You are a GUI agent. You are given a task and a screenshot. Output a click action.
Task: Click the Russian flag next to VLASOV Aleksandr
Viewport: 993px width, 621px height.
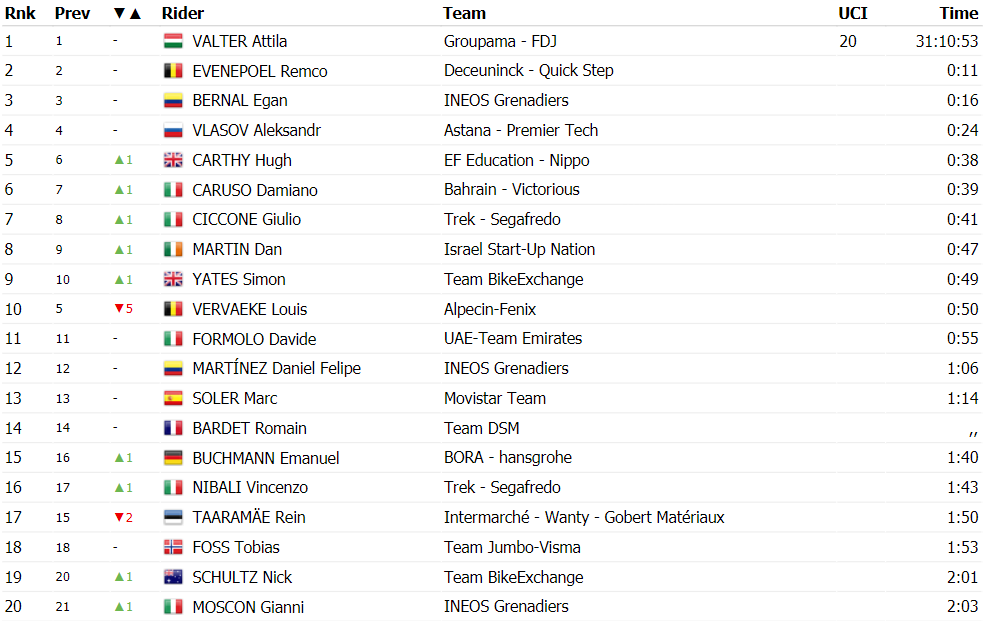[173, 130]
